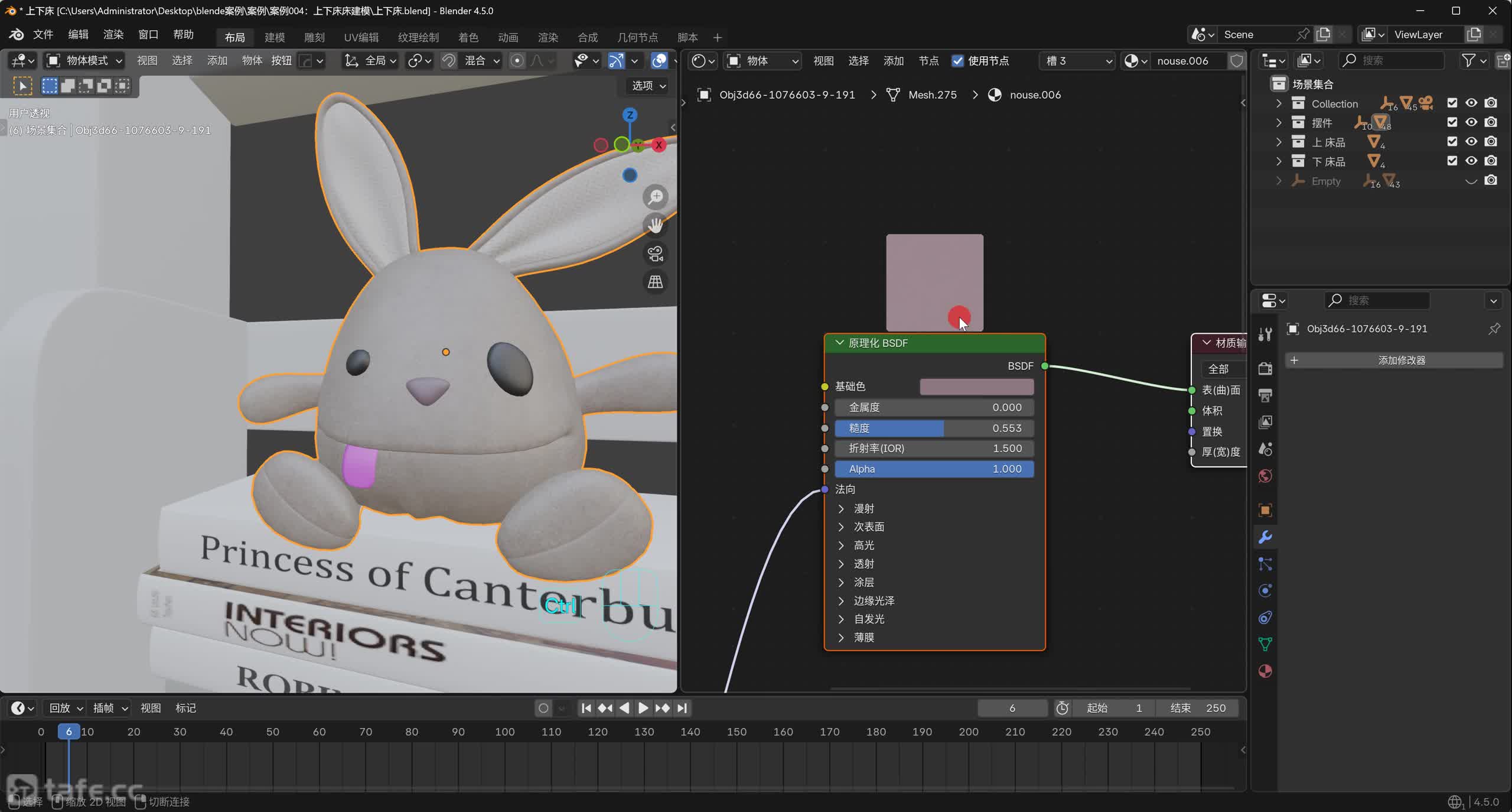Click the pan hand viewport gizmo
The width and height of the screenshot is (1512, 812).
pyautogui.click(x=655, y=225)
